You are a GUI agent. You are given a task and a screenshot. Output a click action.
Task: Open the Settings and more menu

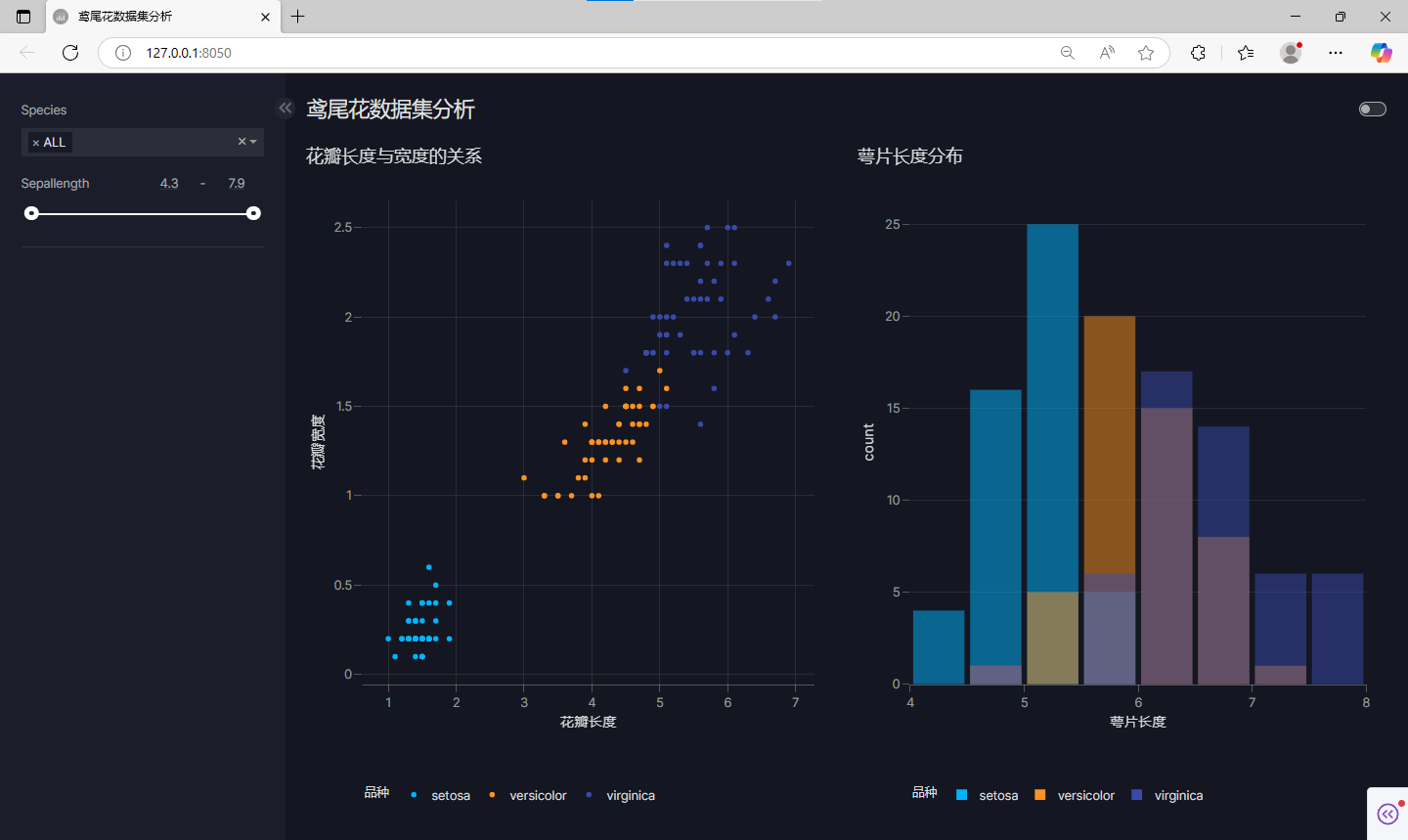(1336, 52)
